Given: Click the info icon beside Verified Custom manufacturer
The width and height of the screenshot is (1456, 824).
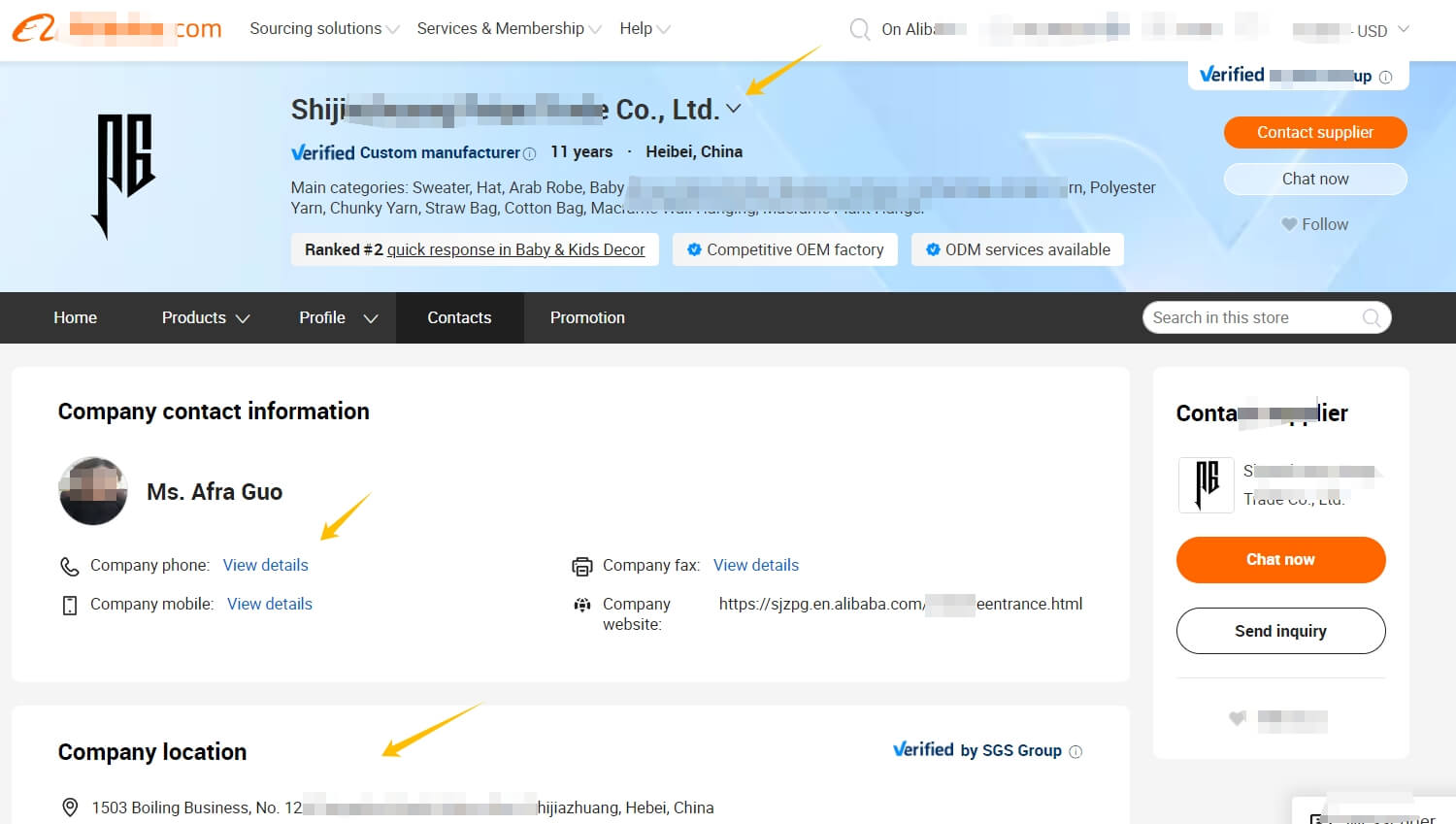Looking at the screenshot, I should (529, 153).
